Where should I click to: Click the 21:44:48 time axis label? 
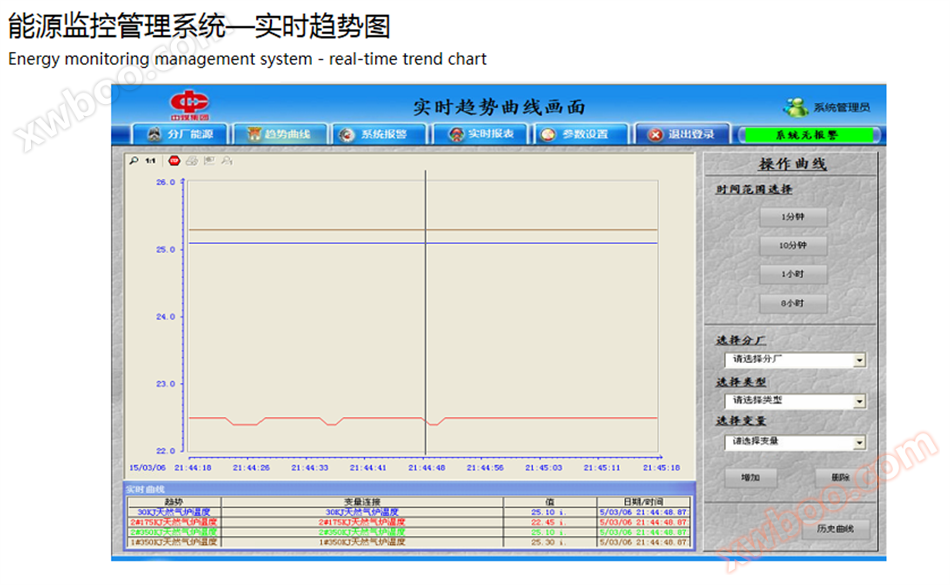(x=427, y=468)
